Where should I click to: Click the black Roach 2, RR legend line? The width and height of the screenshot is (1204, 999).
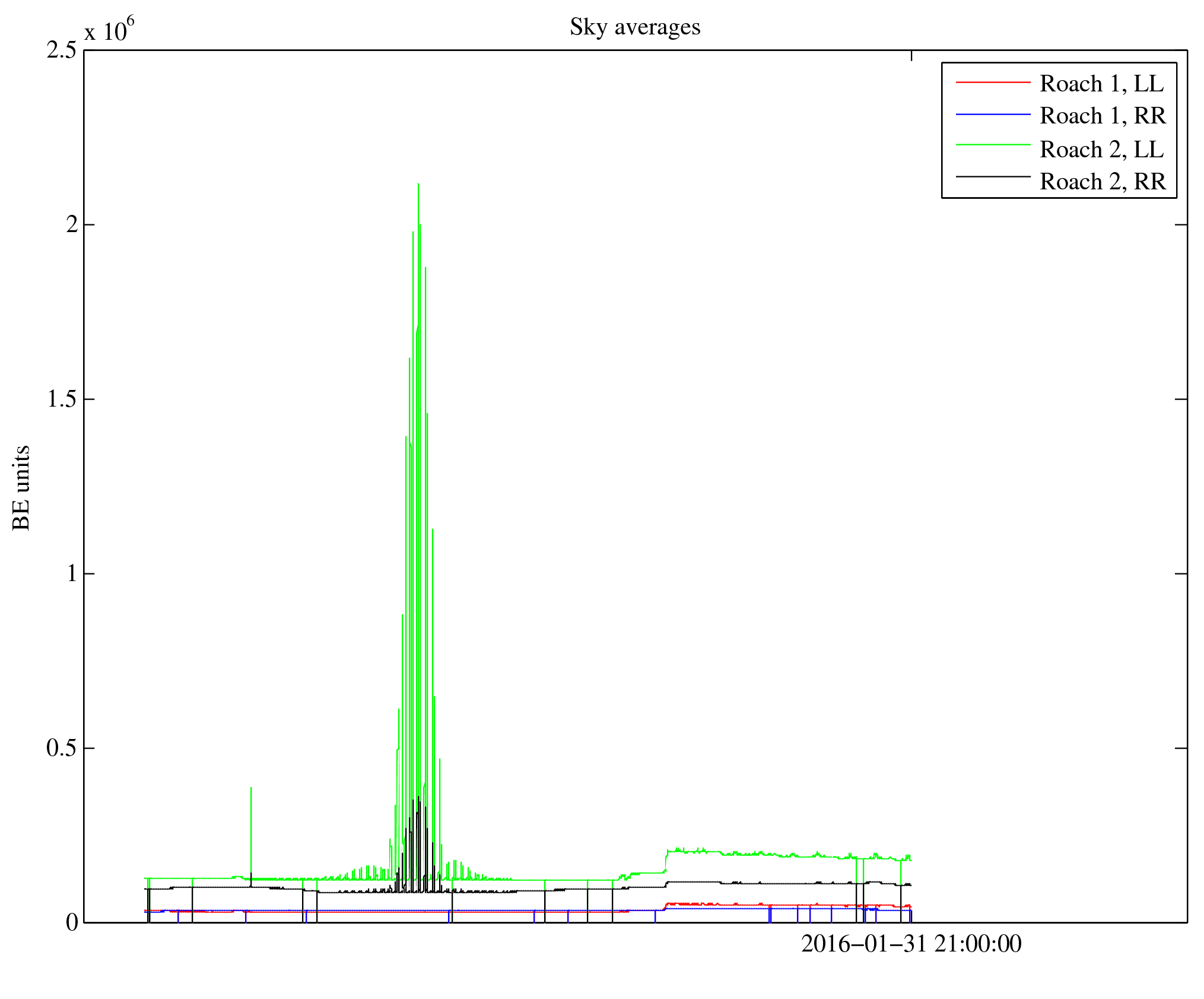pyautogui.click(x=993, y=176)
